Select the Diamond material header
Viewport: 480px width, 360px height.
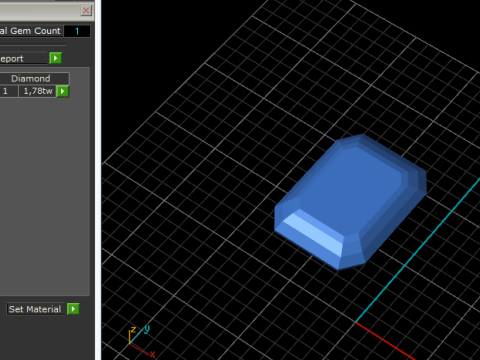tap(34, 78)
